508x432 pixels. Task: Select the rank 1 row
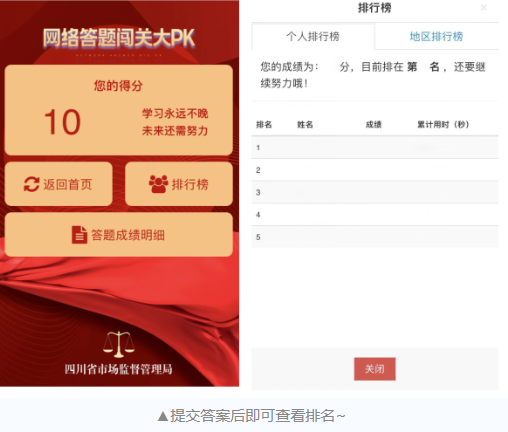[x=375, y=147]
